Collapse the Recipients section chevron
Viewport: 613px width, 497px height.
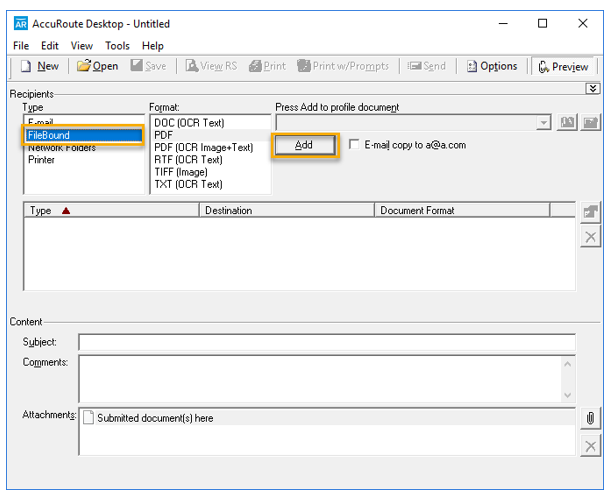593,89
